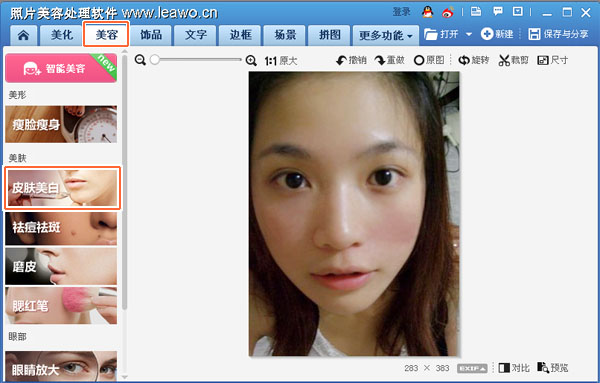Click the zoom slider handle
The height and width of the screenshot is (383, 600).
[x=155, y=59]
